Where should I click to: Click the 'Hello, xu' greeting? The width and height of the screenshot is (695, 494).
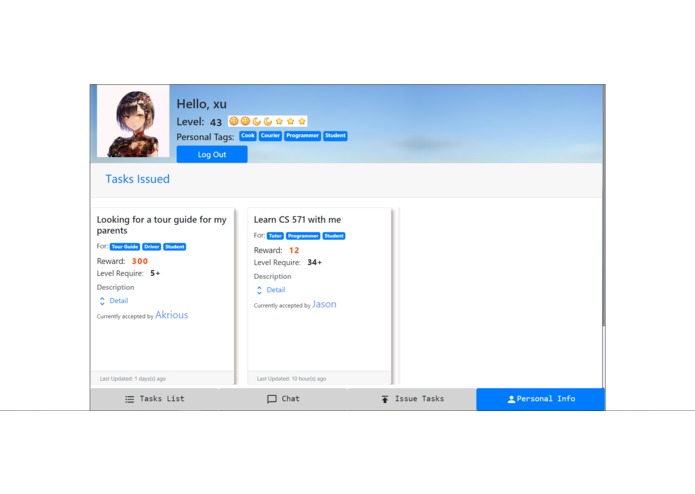click(202, 104)
